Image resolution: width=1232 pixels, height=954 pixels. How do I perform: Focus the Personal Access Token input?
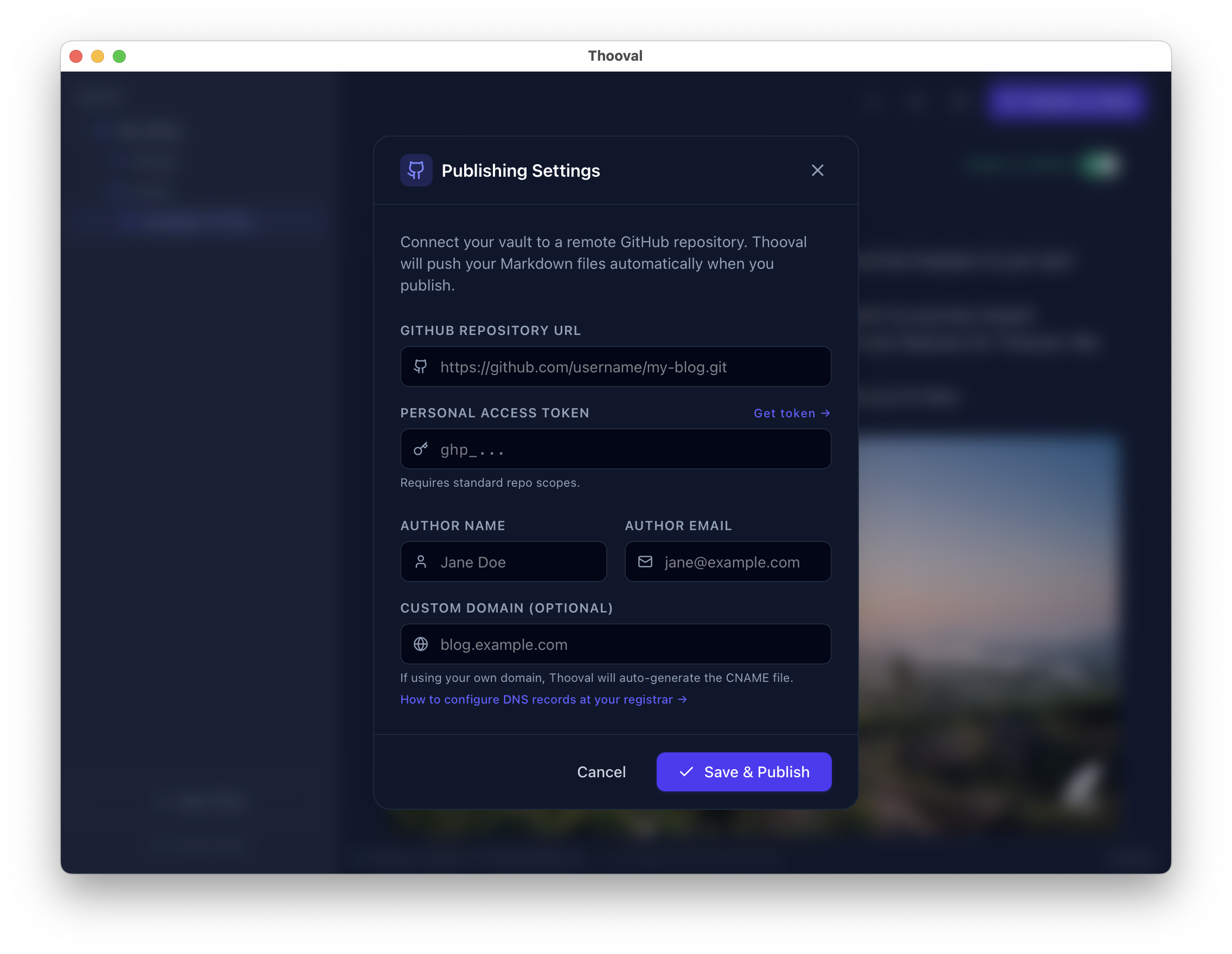pos(626,449)
